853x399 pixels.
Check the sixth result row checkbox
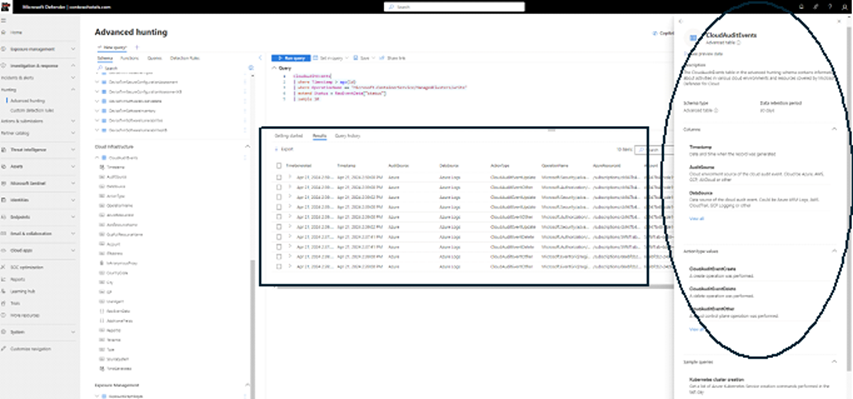279,226
